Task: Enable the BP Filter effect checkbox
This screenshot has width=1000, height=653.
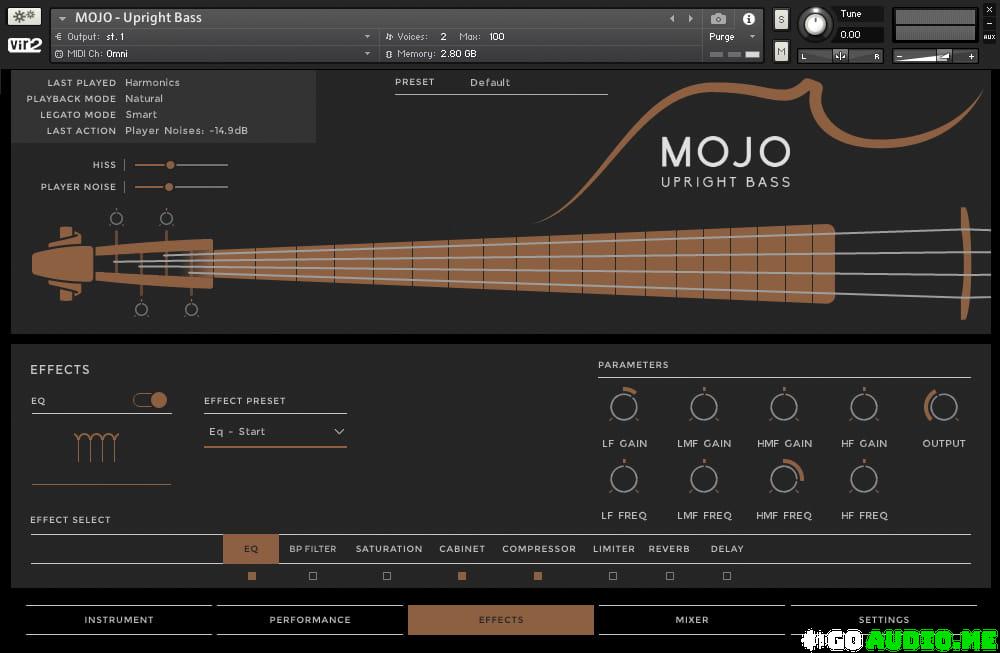Action: click(313, 576)
